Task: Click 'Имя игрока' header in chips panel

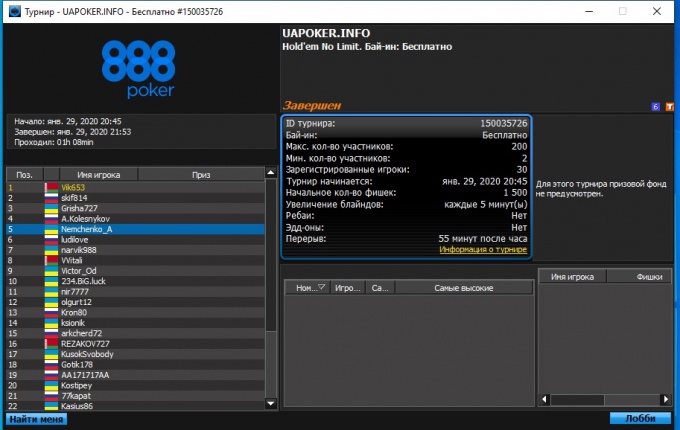Action: (572, 277)
